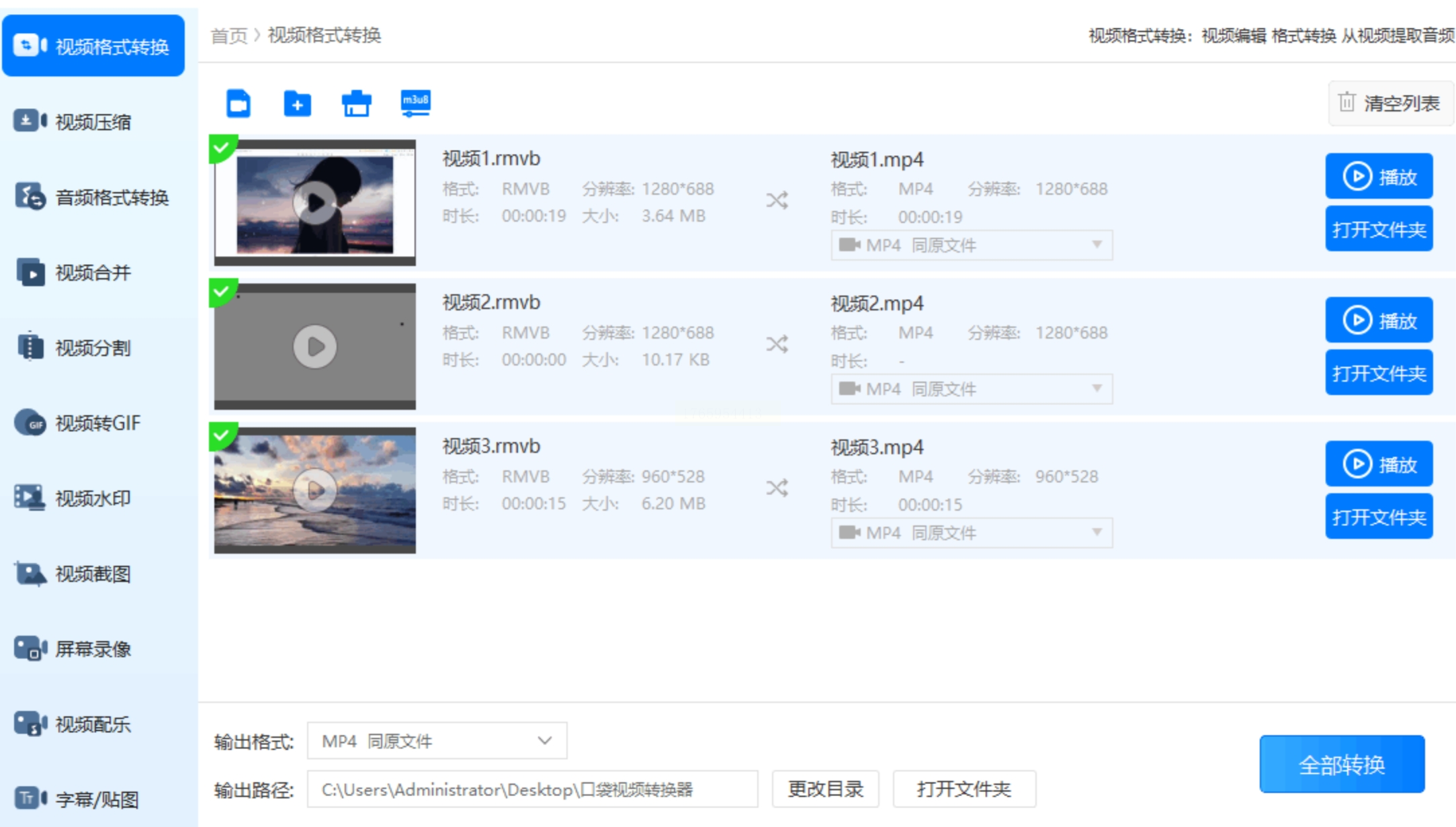Click the trash icon in 清空列表
This screenshot has width=1456, height=827.
point(1346,103)
